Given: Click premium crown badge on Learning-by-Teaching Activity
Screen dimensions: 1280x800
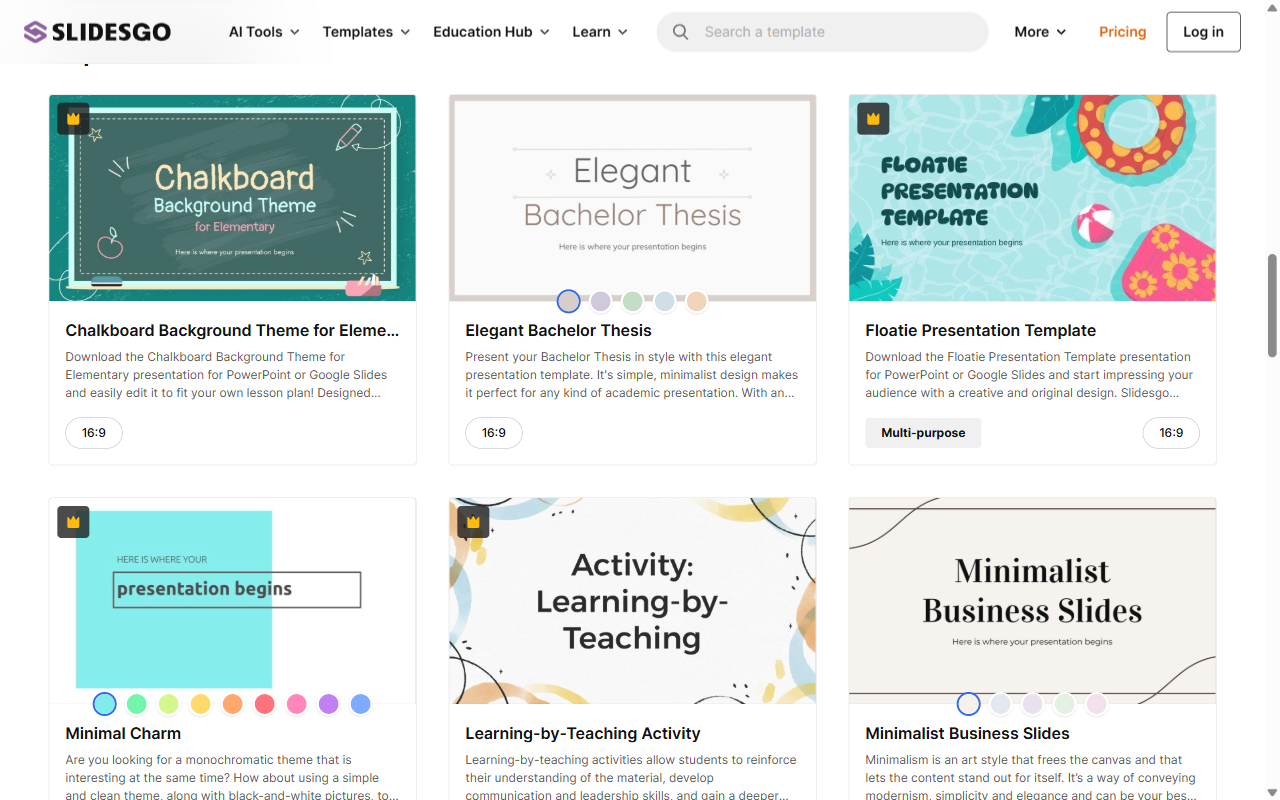Looking at the screenshot, I should tap(473, 522).
